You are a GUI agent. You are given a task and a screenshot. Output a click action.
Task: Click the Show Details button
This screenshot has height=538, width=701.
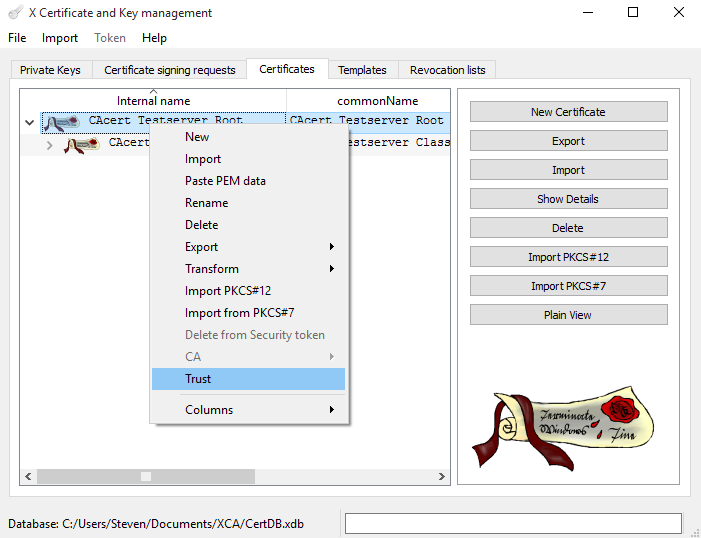568,199
